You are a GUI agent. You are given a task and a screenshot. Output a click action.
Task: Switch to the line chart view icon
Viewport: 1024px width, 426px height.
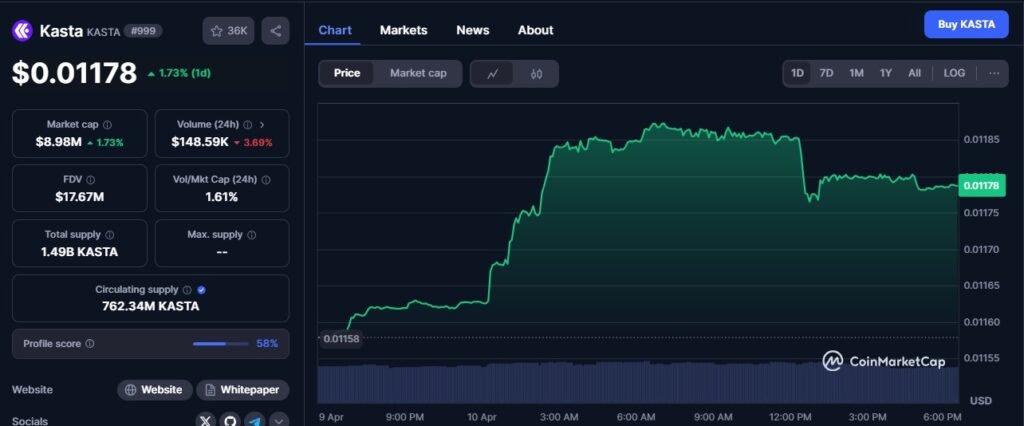pos(492,74)
